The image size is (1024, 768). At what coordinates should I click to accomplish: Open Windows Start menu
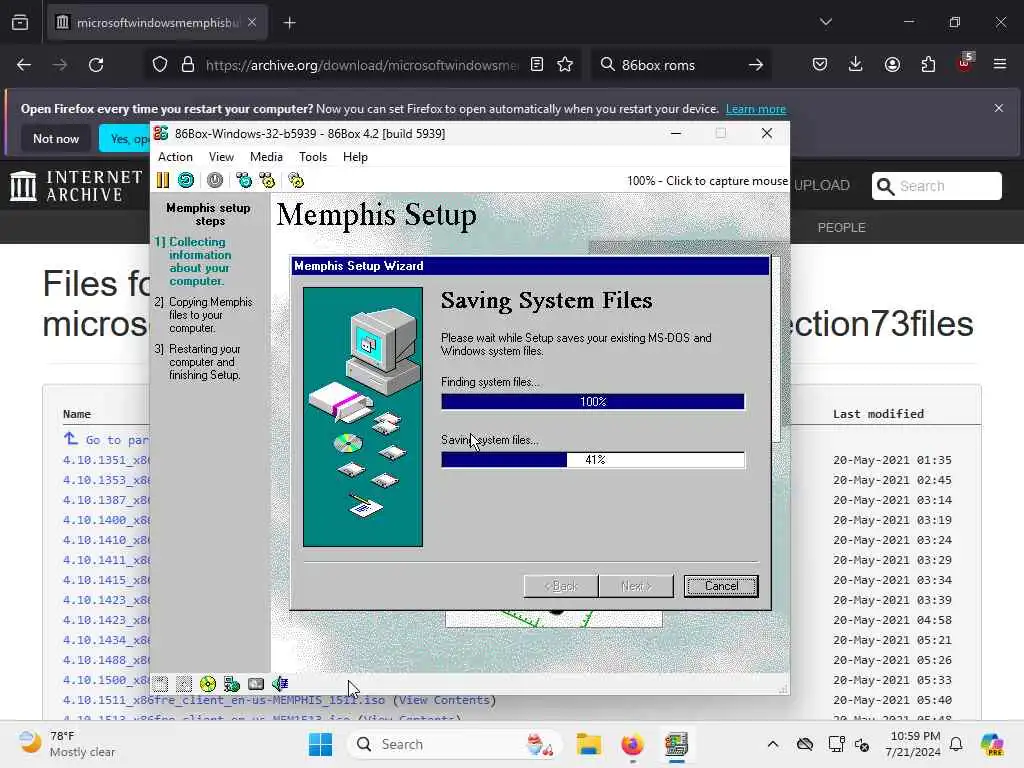tap(320, 744)
